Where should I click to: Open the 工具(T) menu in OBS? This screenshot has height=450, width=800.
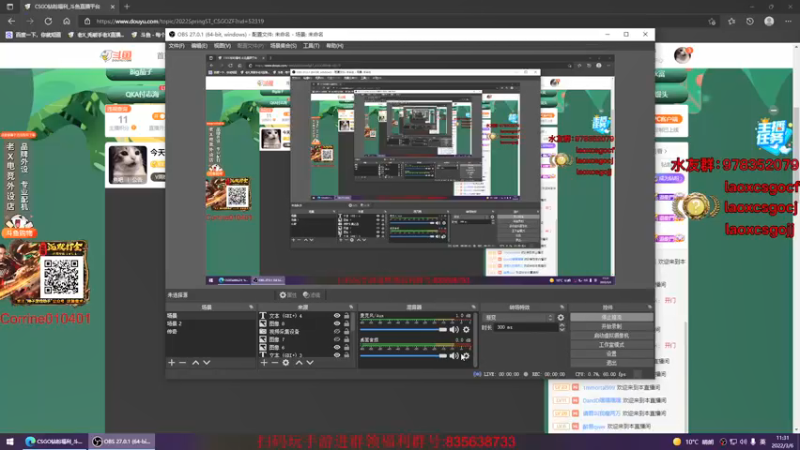point(311,46)
